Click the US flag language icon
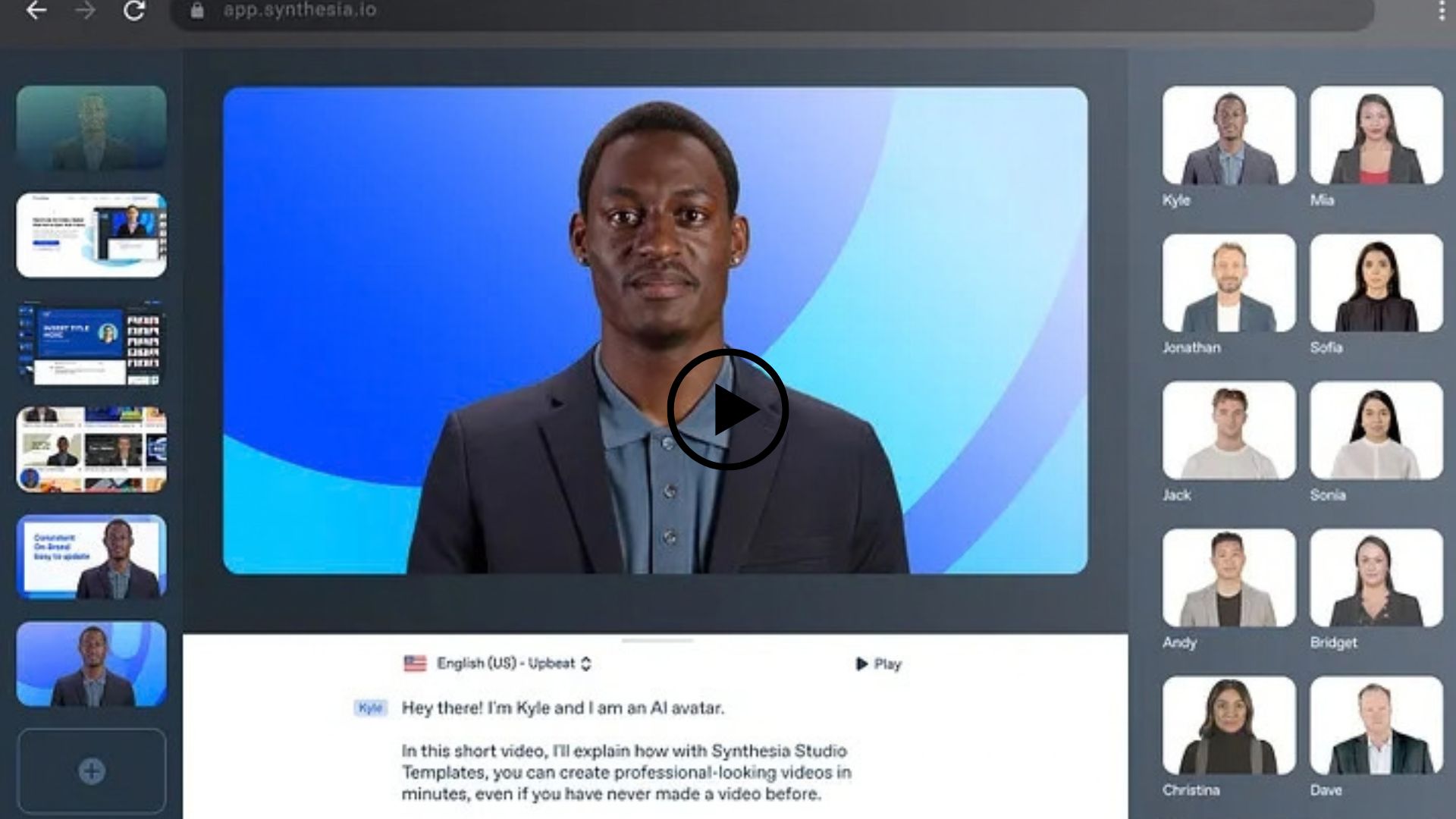The image size is (1456, 819). click(415, 664)
